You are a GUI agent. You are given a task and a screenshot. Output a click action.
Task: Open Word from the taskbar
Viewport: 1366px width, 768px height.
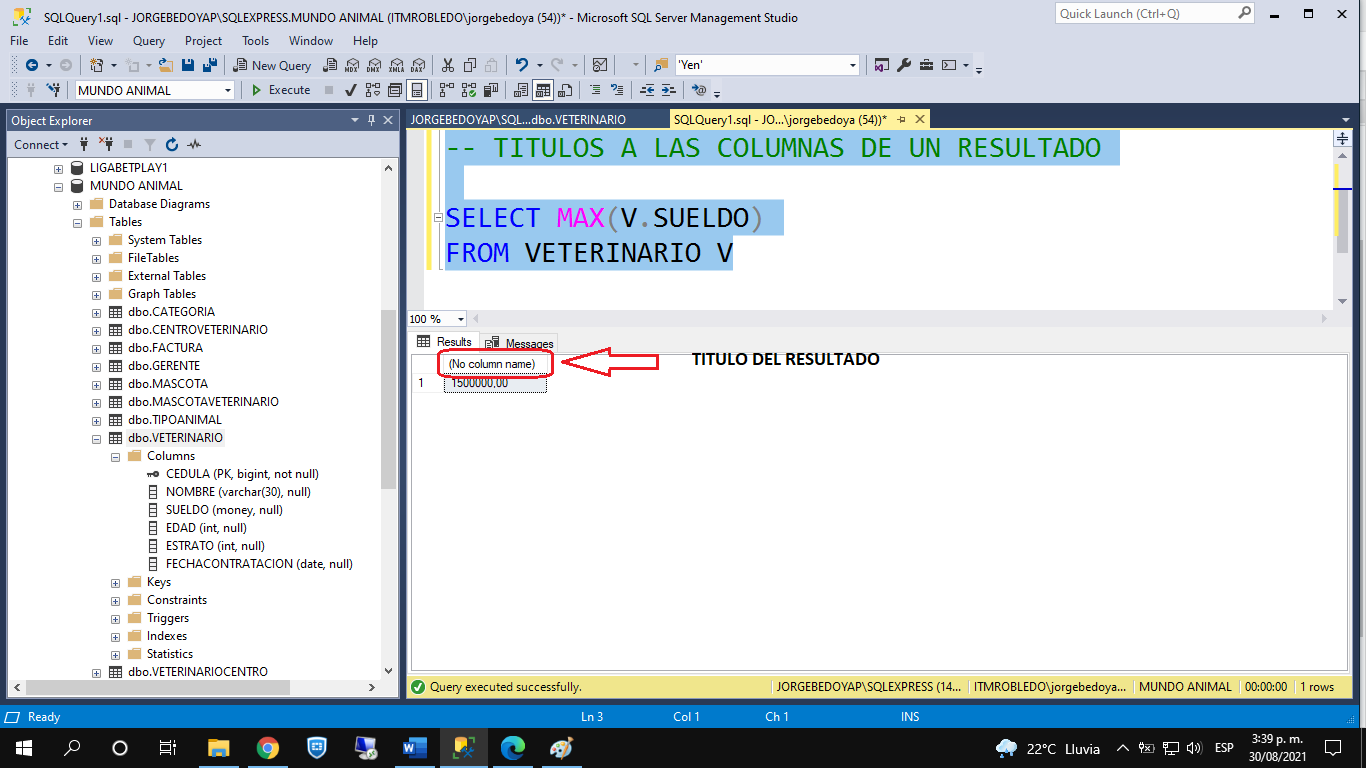pos(414,748)
